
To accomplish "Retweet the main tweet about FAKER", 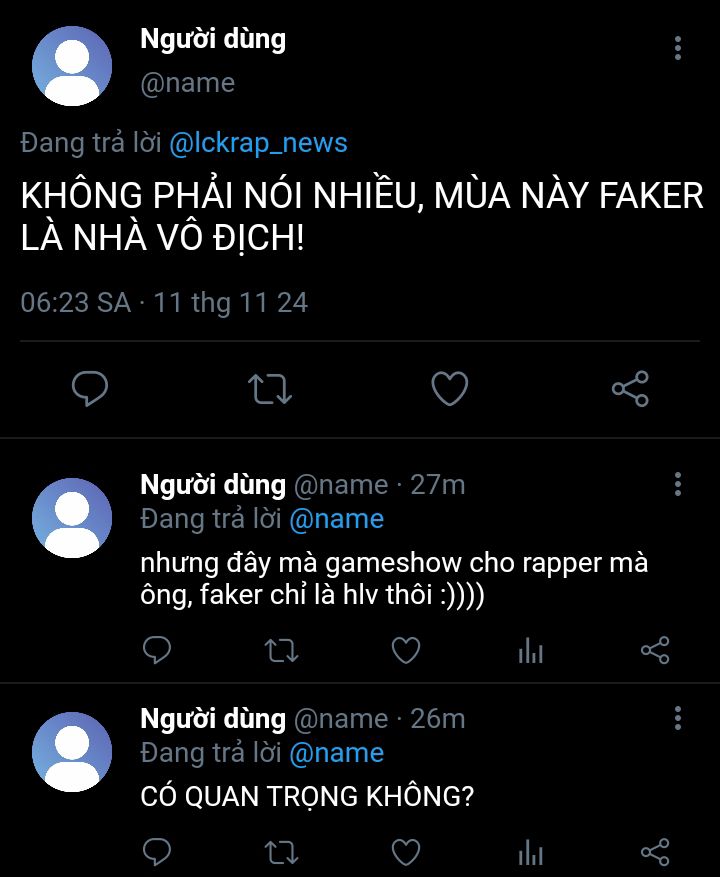I will pos(270,388).
